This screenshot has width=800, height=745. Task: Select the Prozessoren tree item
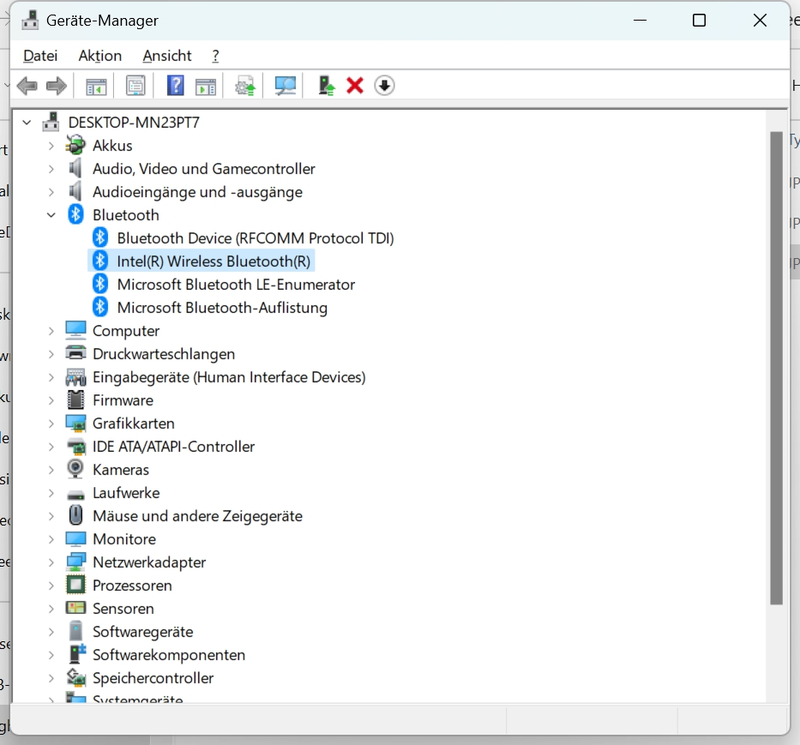coord(132,585)
